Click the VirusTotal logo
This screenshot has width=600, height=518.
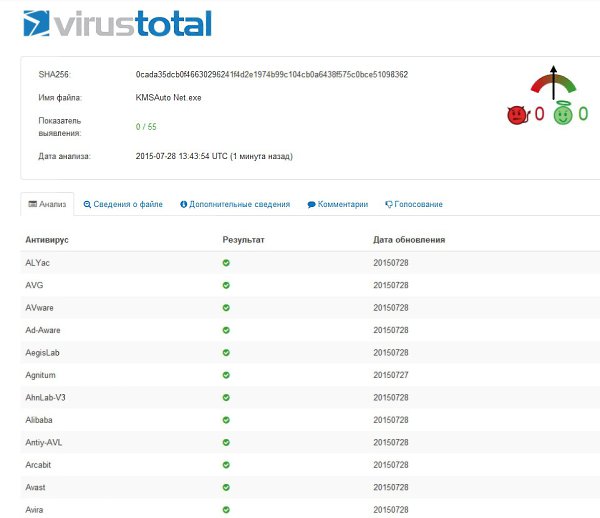[117, 24]
